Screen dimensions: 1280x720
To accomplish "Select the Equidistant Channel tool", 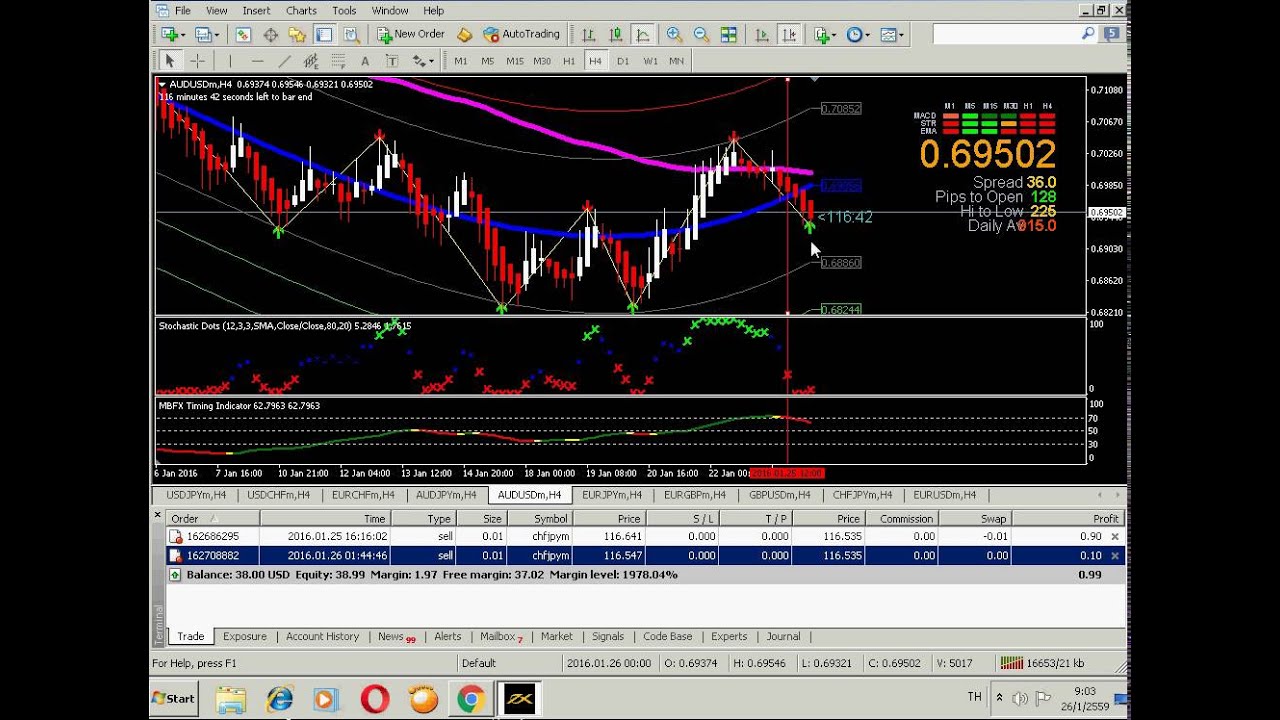I will (x=311, y=61).
